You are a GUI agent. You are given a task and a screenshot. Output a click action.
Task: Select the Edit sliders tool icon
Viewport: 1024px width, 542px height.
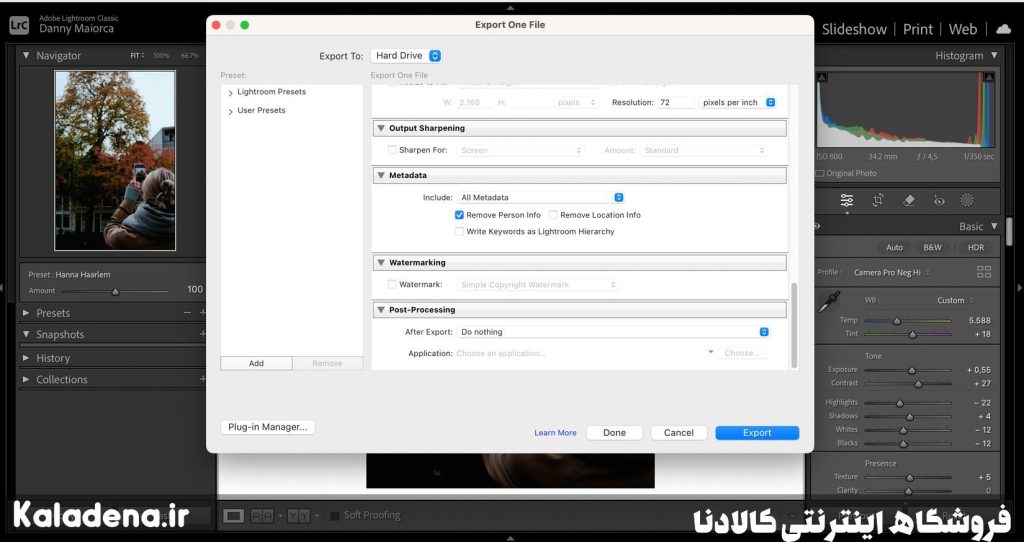(x=846, y=200)
